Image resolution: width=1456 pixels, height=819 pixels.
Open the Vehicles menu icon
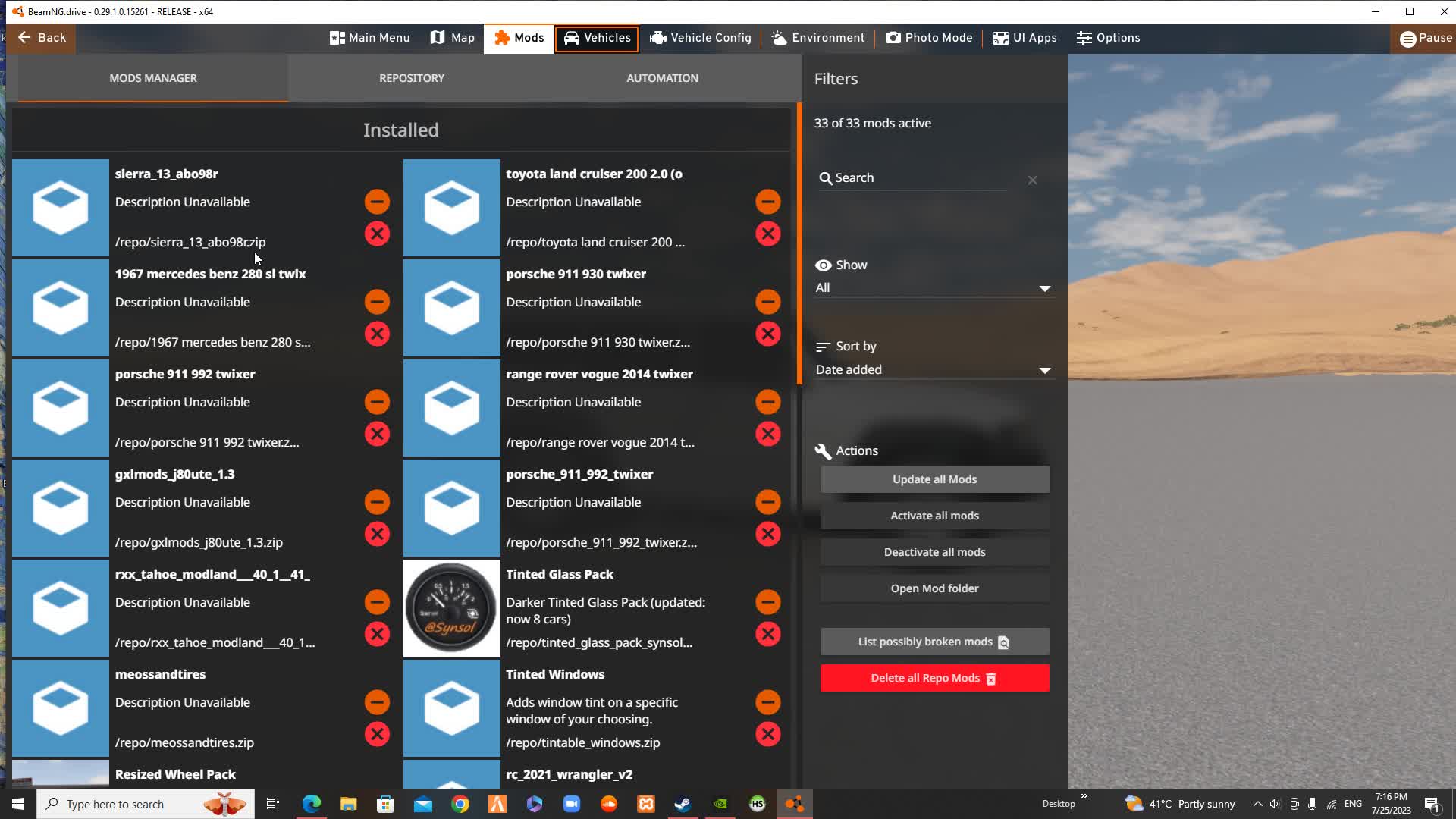point(573,38)
